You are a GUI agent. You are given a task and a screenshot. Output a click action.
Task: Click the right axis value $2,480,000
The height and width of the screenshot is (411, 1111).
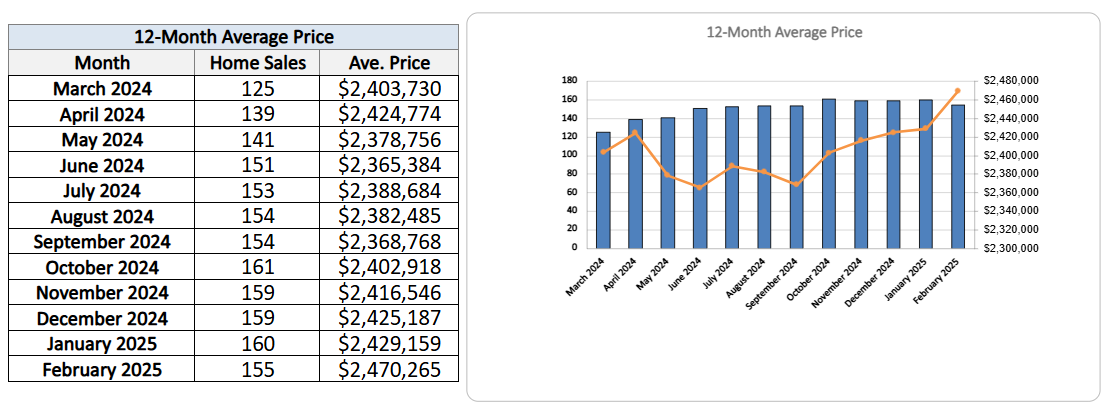pyautogui.click(x=1011, y=81)
